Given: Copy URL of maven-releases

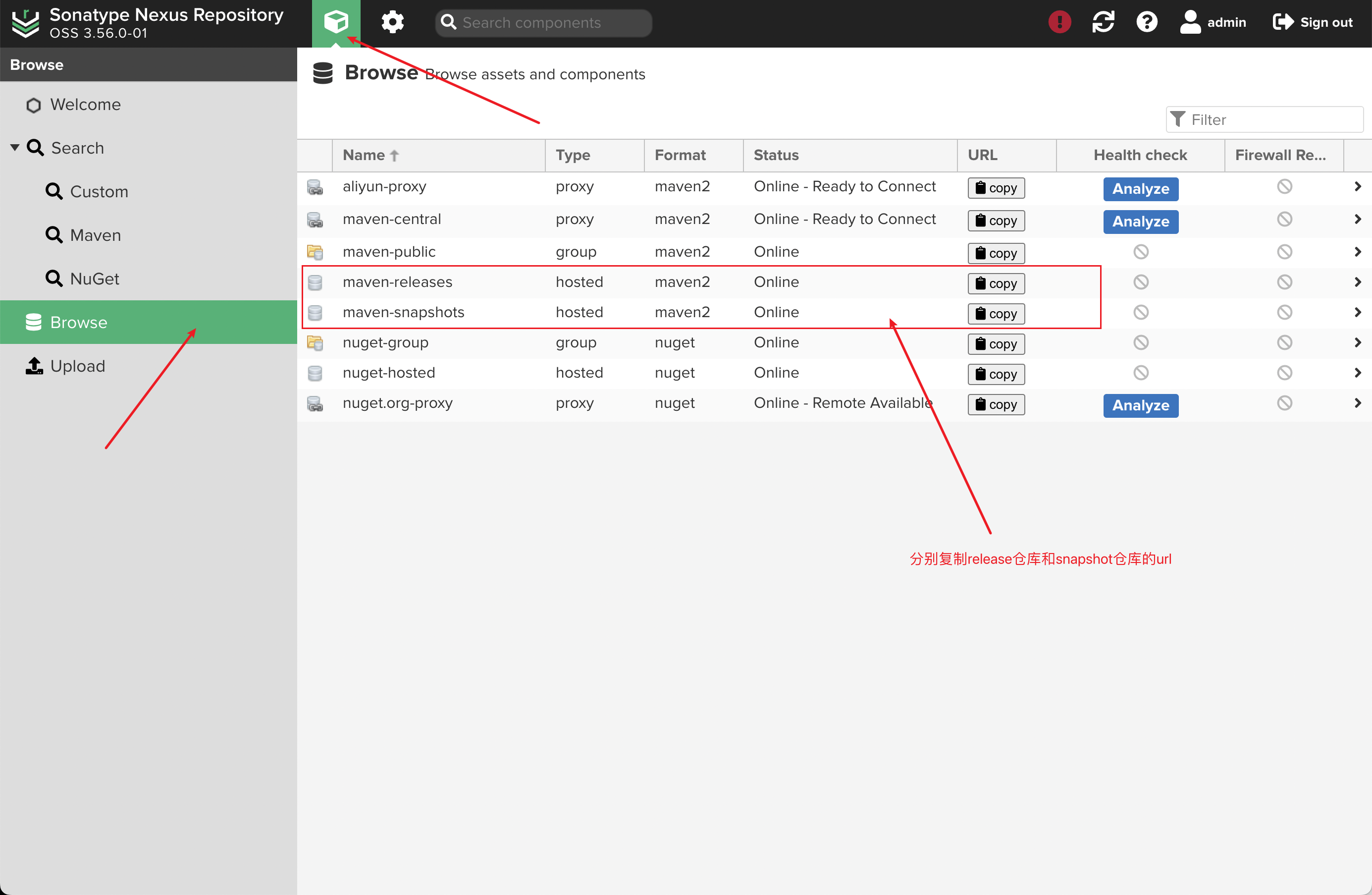Looking at the screenshot, I should point(996,284).
